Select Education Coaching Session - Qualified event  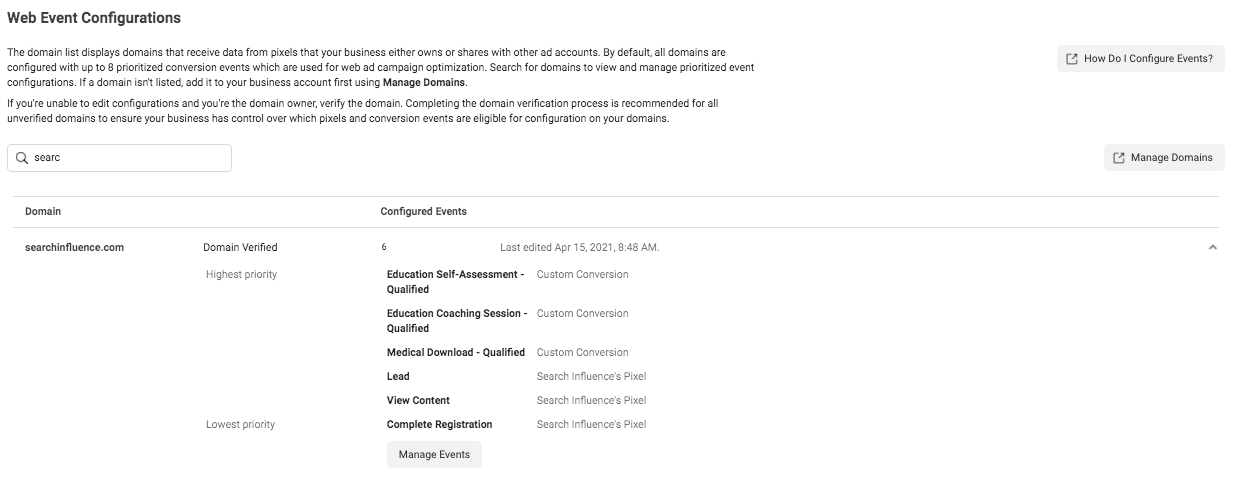[456, 320]
